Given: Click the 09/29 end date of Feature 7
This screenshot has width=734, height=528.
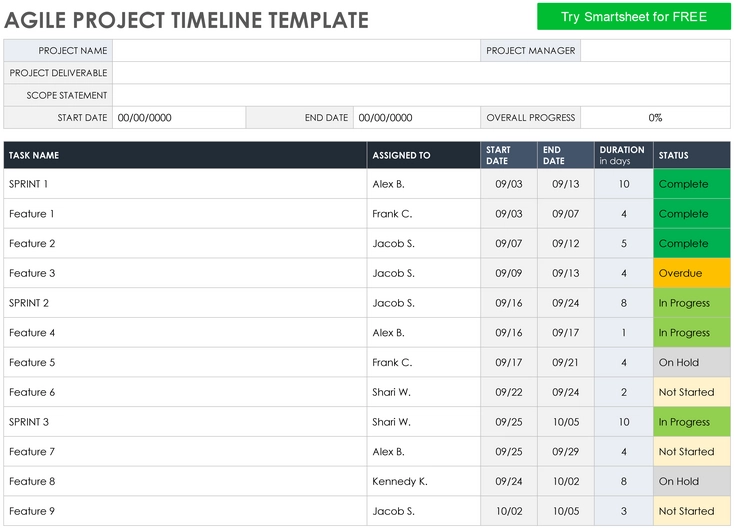Looking at the screenshot, I should tap(566, 452).
